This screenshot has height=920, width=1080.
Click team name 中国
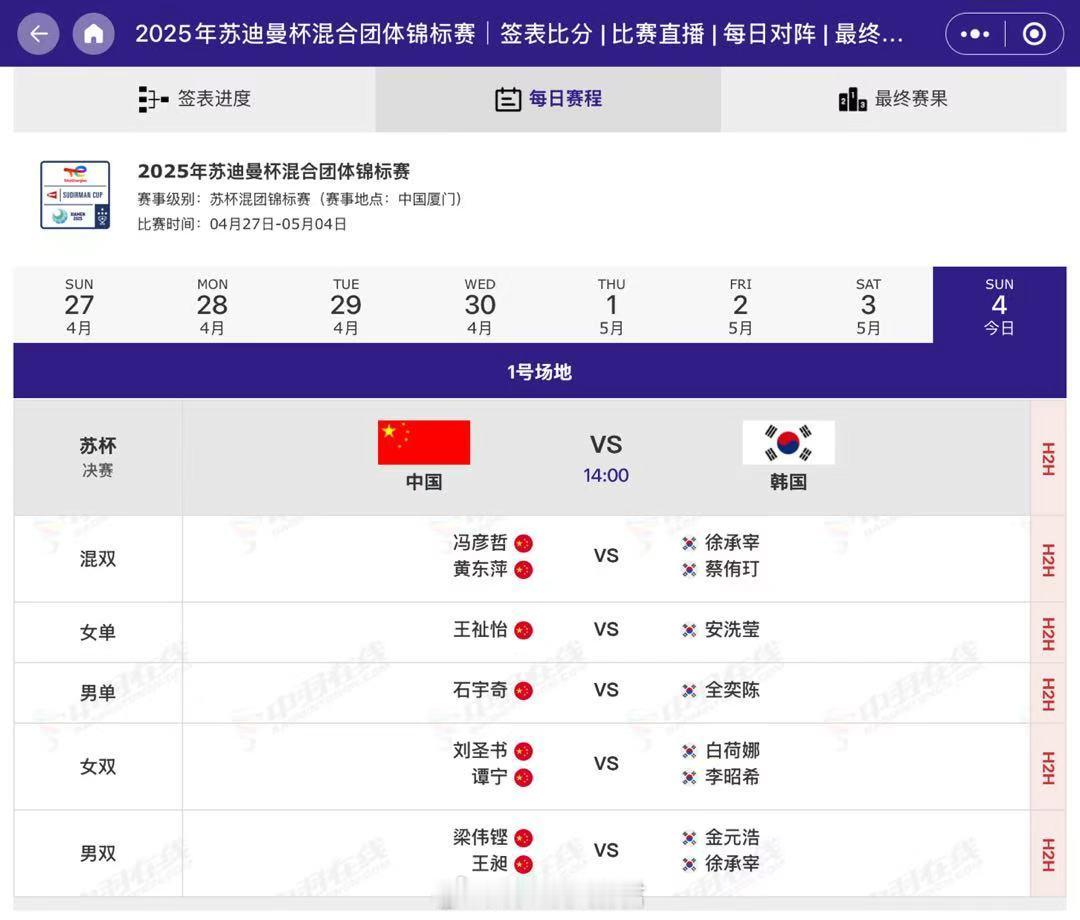pyautogui.click(x=424, y=482)
